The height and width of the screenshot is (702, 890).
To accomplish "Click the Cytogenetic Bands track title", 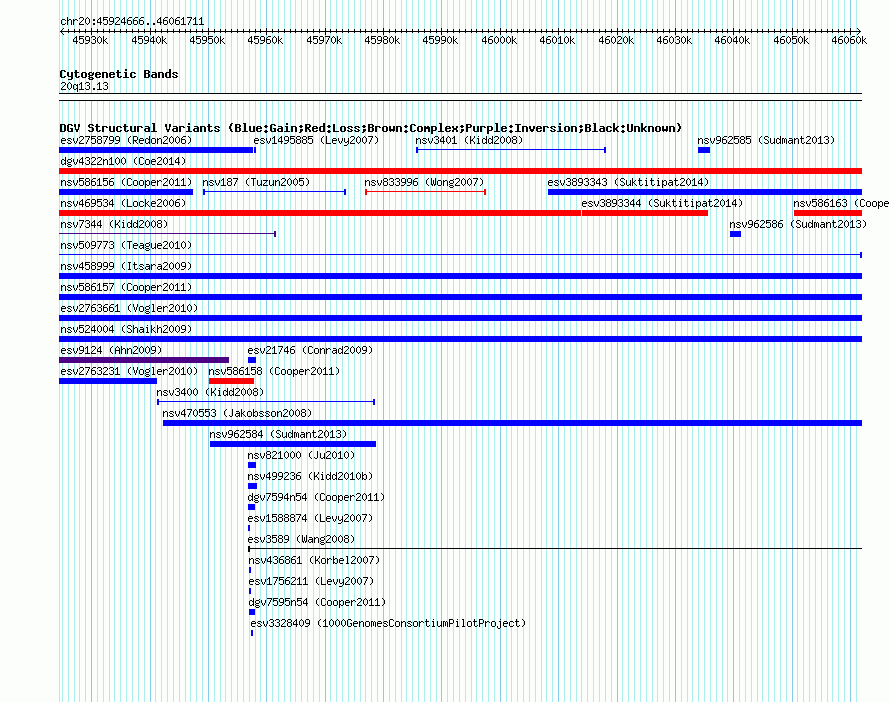I will coord(119,74).
